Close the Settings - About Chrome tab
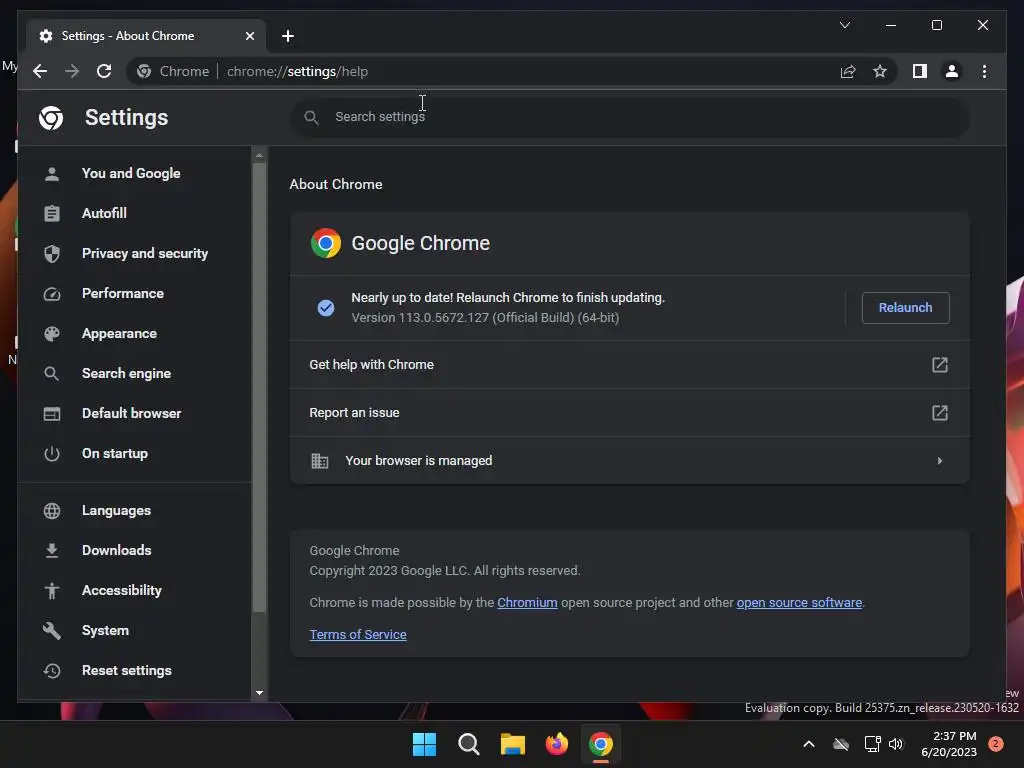The image size is (1024, 768). pos(249,36)
